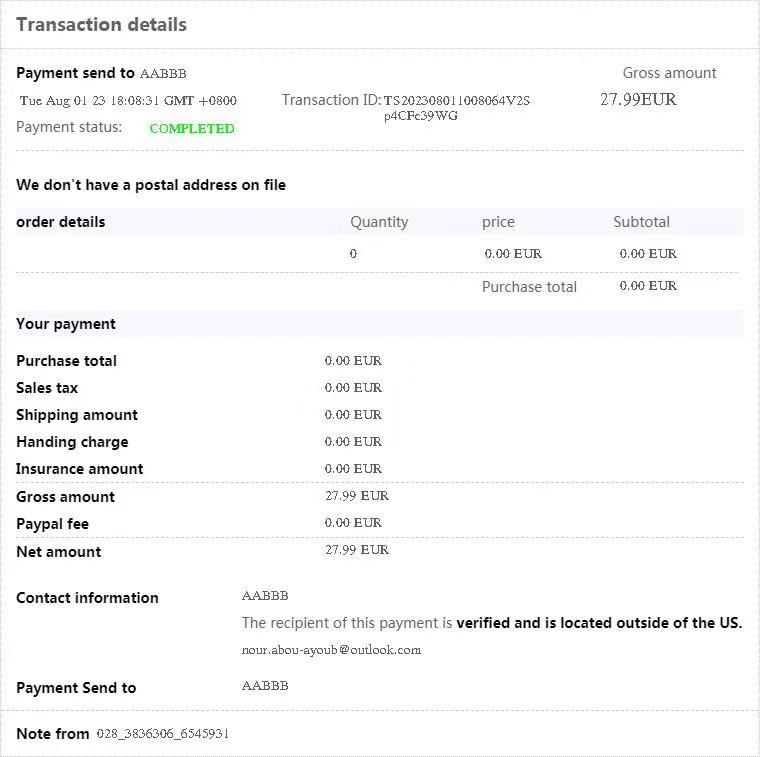Click the Your payment section header
Screen dimensions: 760x757
click(66, 324)
